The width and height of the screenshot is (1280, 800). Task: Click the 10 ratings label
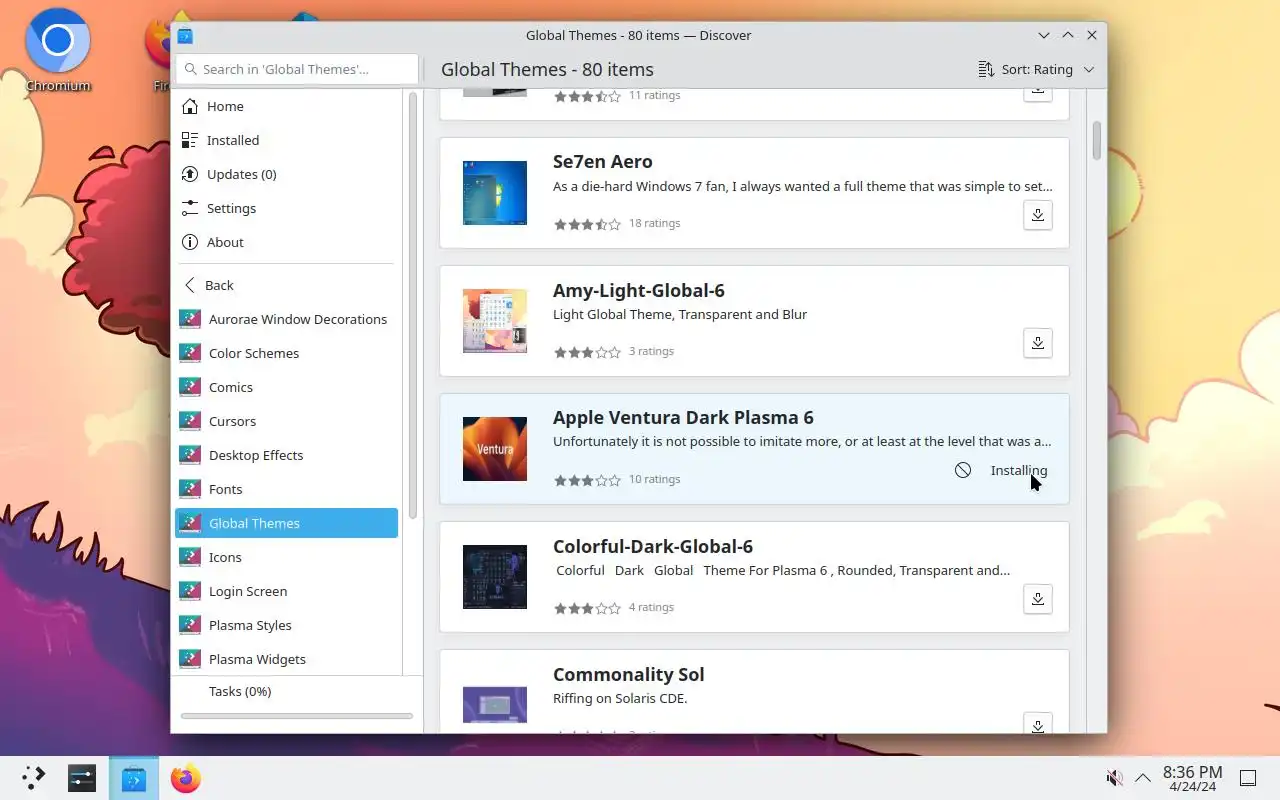[x=654, y=479]
